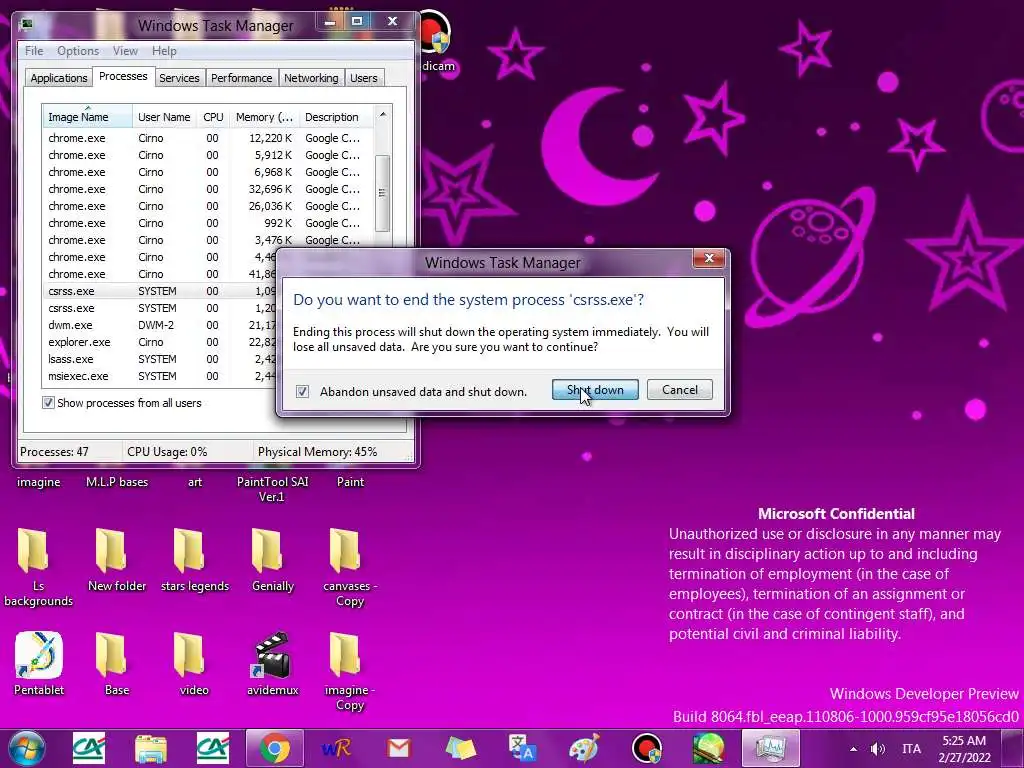Open Gmail taskbar shortcut

(x=398, y=748)
